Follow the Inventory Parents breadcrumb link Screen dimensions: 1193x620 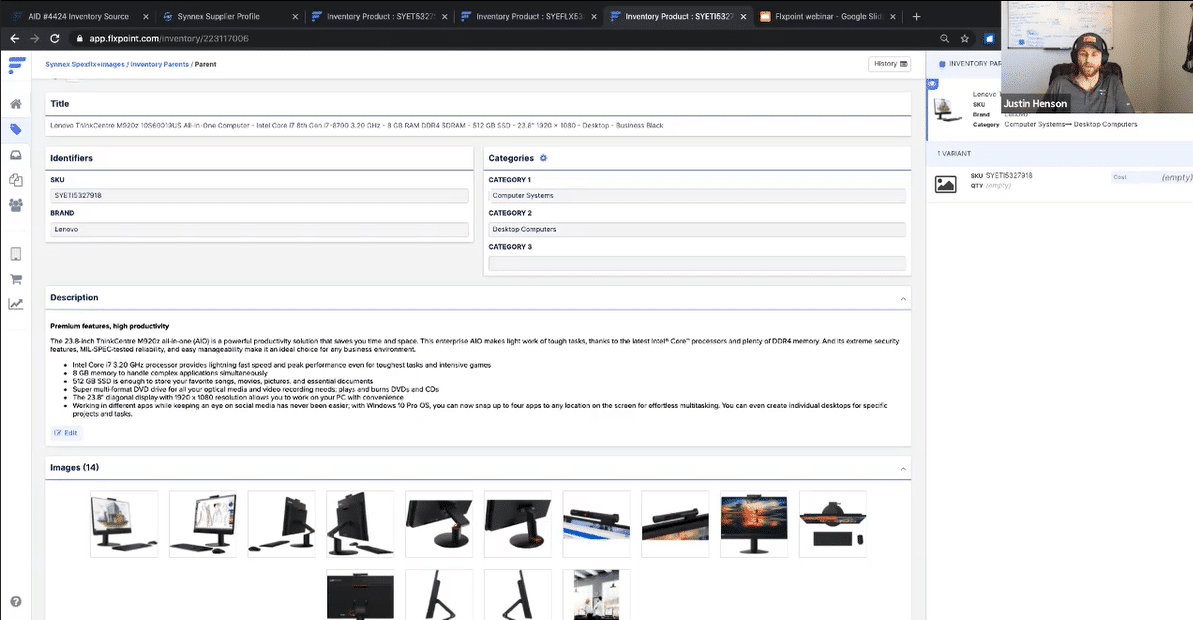coord(160,65)
